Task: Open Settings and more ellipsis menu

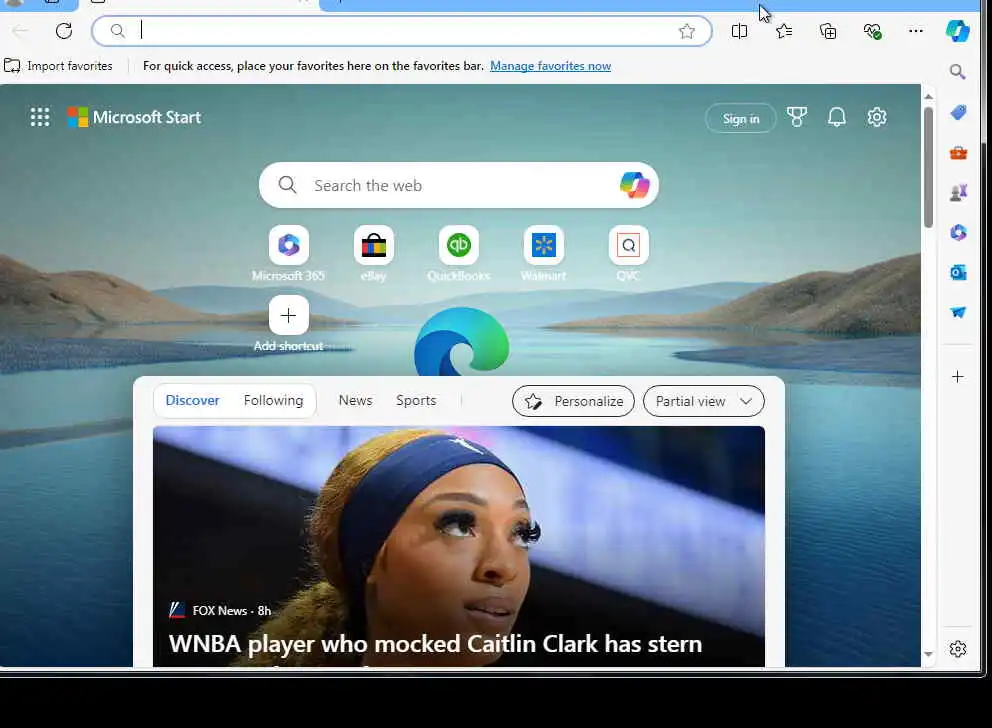Action: pos(915,31)
